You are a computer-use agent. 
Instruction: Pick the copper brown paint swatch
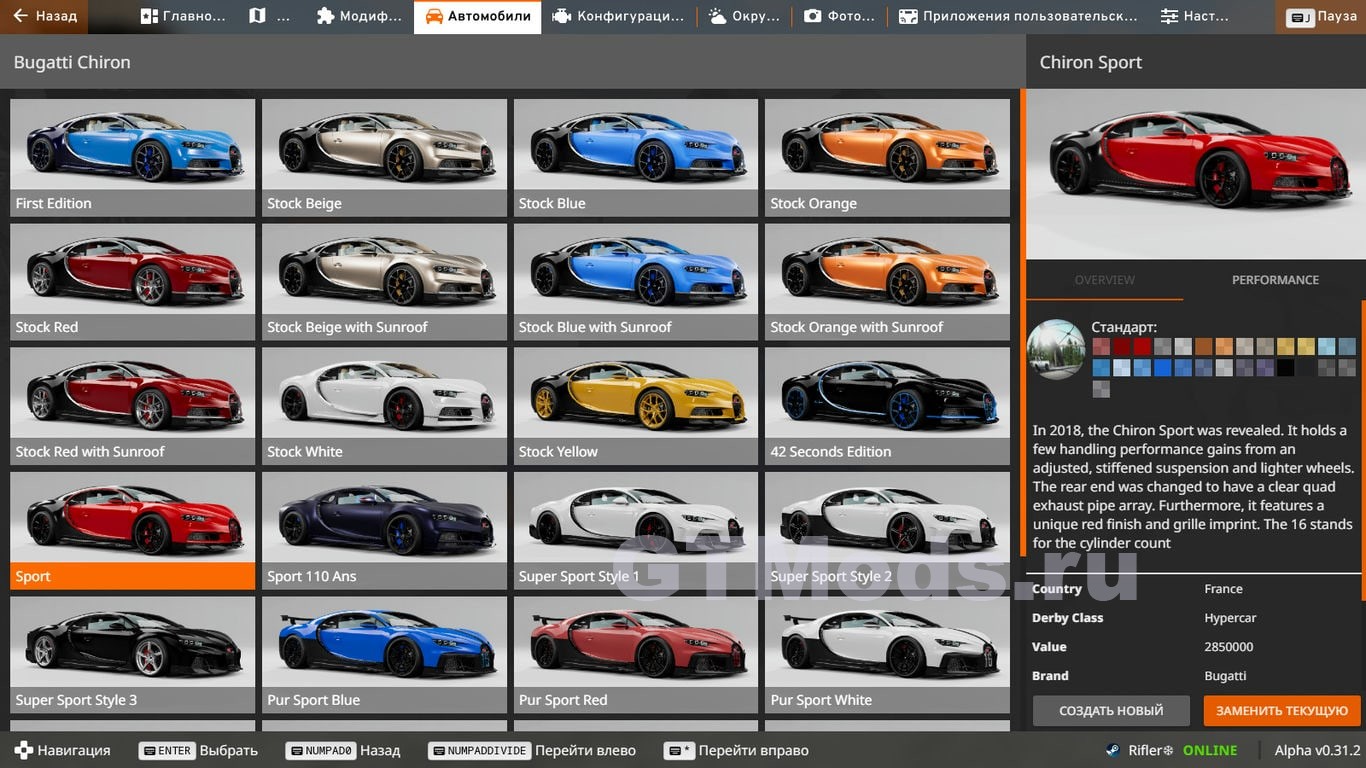click(x=1203, y=346)
